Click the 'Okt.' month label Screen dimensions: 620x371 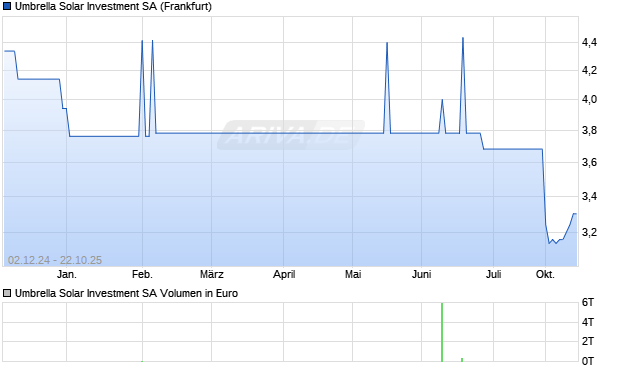click(545, 274)
